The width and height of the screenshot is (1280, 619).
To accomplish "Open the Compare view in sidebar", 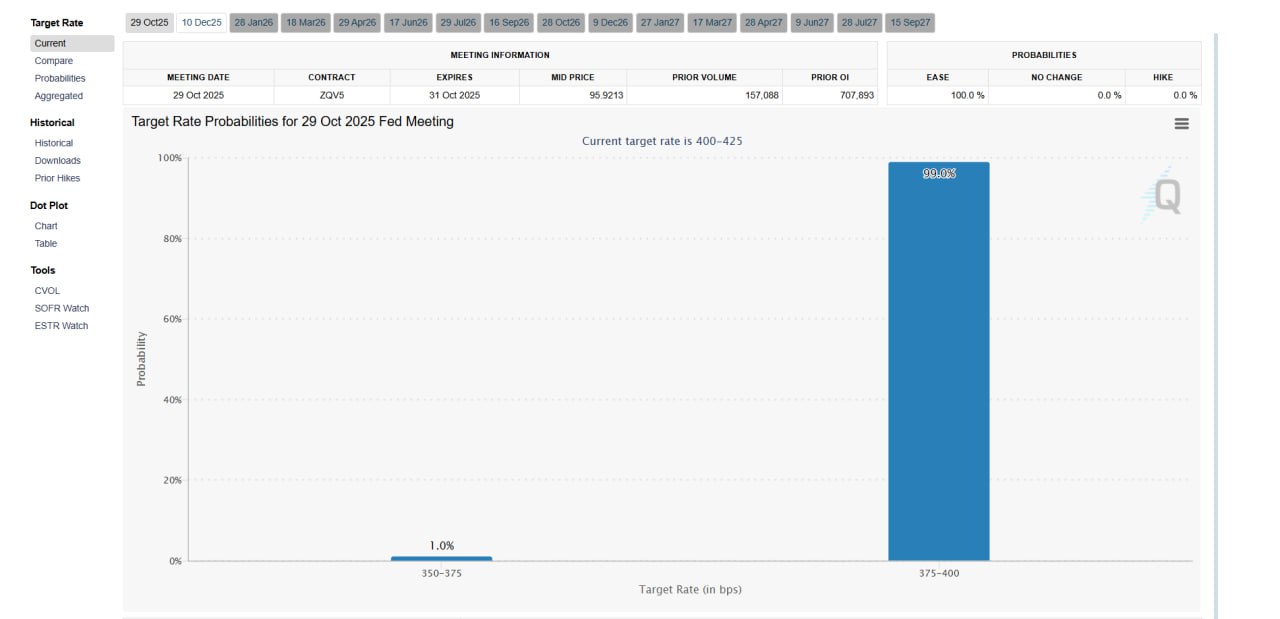I will point(54,61).
